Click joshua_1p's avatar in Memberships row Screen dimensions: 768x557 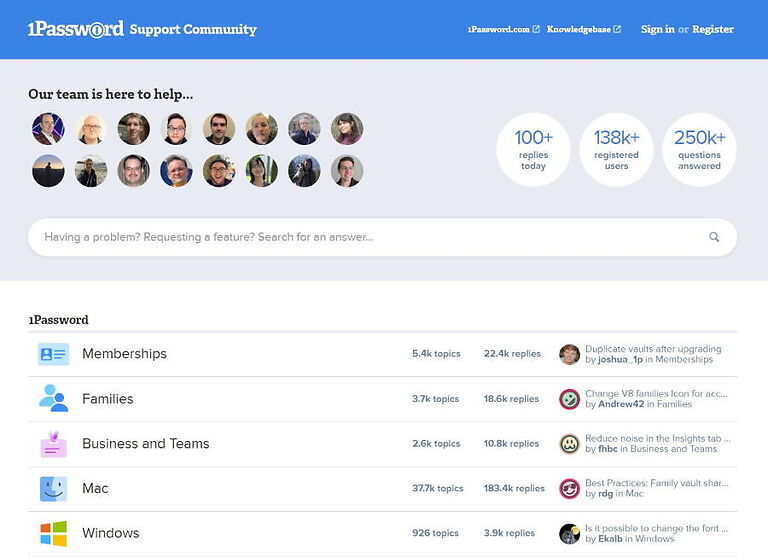click(569, 354)
